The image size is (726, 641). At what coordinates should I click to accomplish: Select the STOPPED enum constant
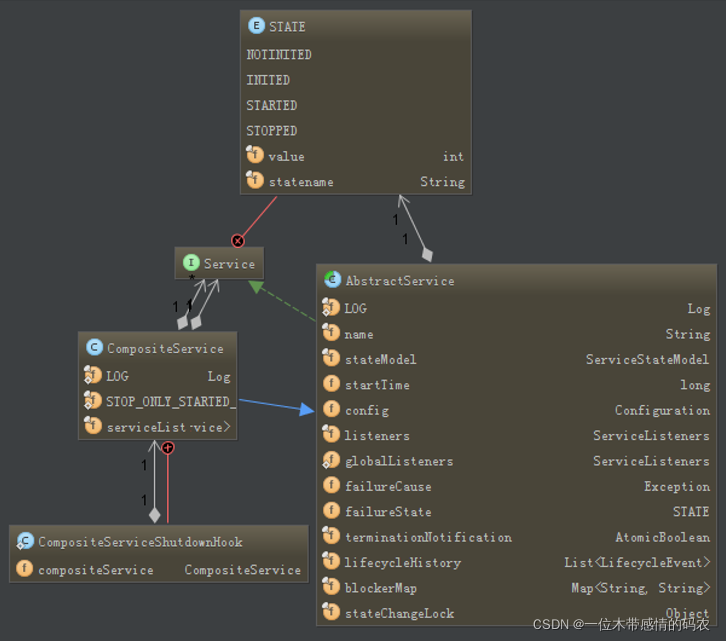(x=272, y=131)
